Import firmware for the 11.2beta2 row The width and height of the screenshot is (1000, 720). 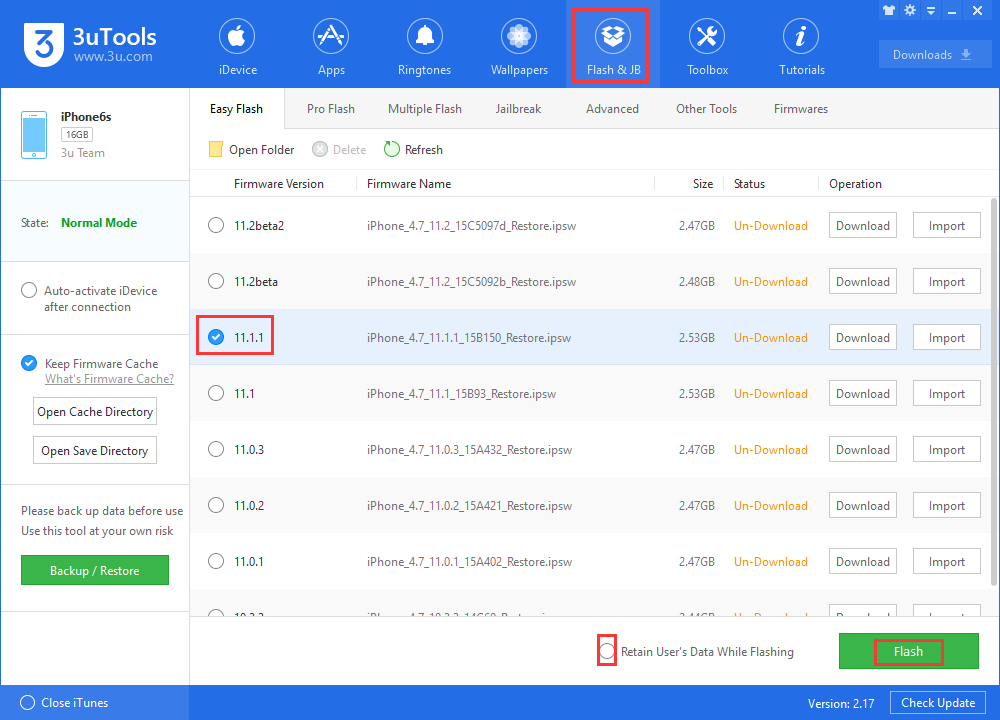point(946,225)
